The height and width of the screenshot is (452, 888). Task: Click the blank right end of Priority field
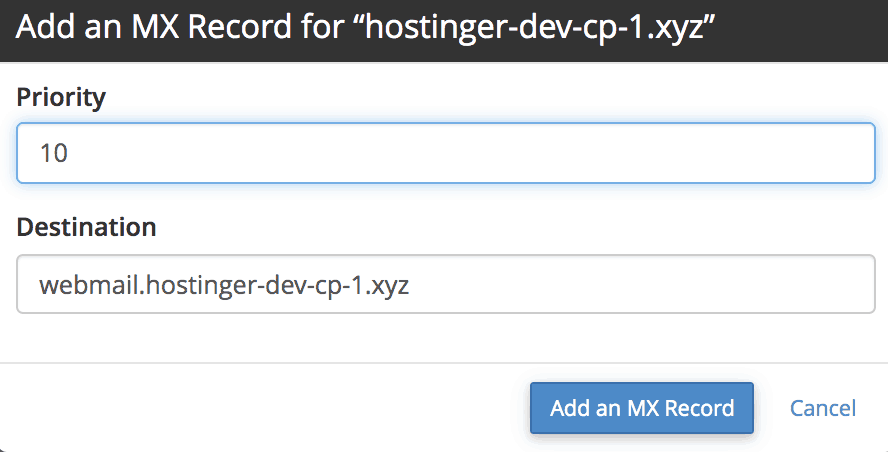(x=780, y=153)
